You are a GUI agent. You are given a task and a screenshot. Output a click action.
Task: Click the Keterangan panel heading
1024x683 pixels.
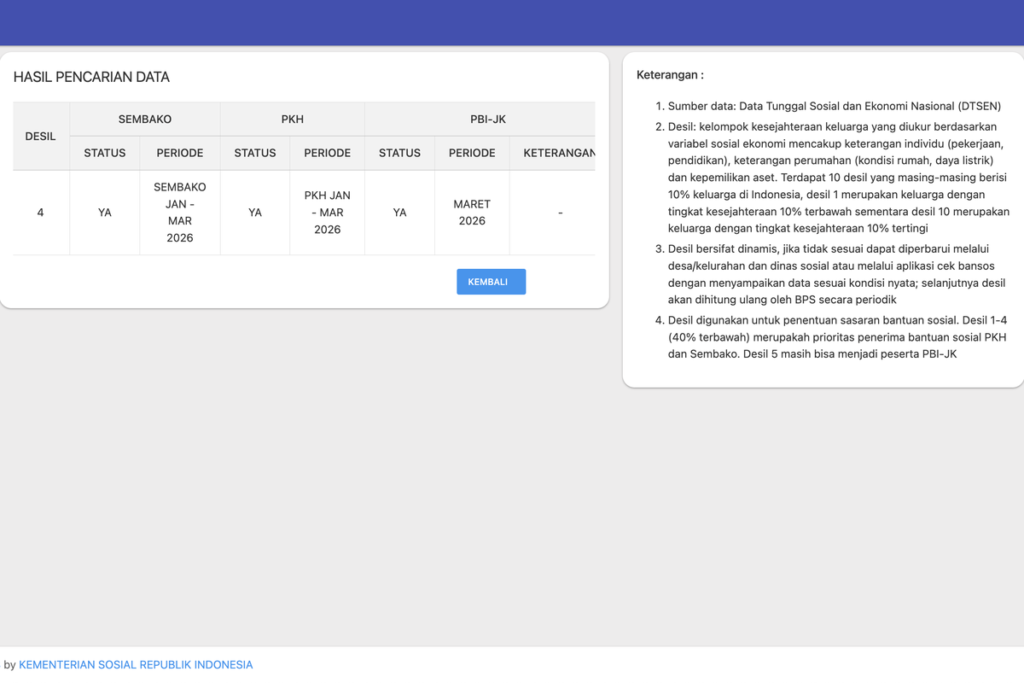point(670,75)
